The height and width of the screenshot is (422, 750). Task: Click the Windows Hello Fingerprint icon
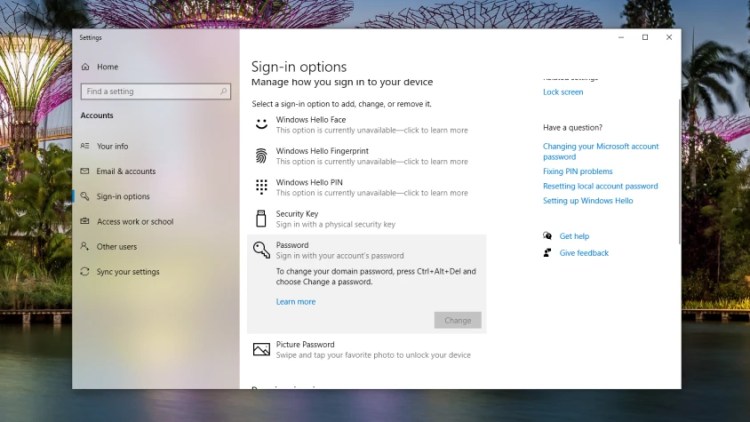[261, 155]
